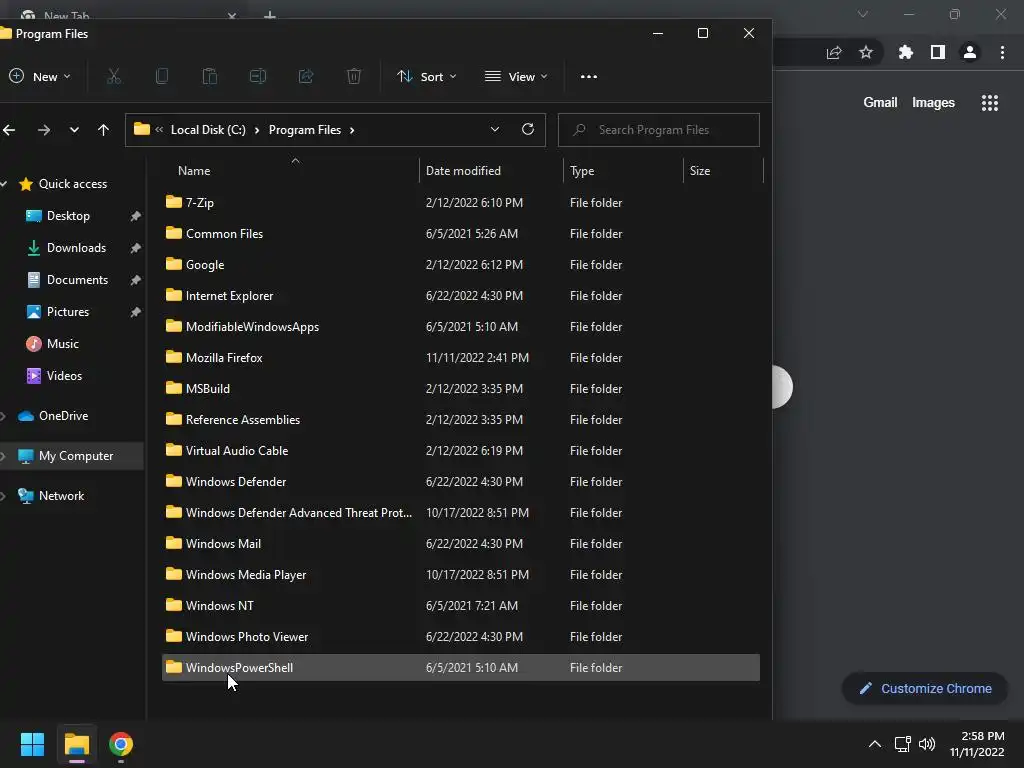
Task: Select the Windows Media Player folder
Action: pos(460,575)
